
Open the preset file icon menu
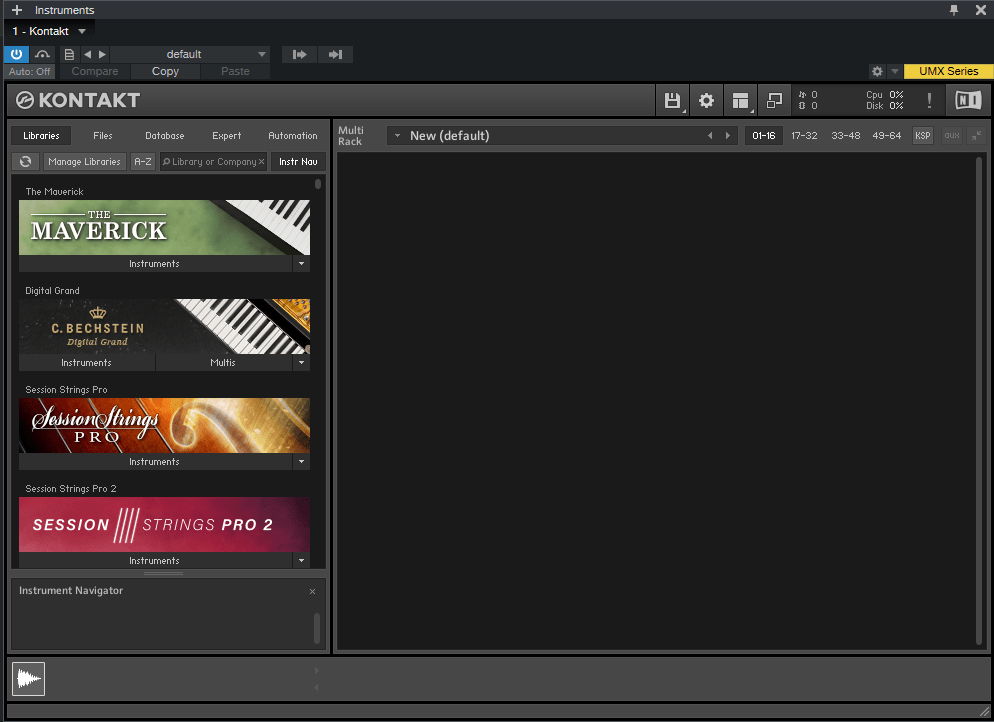pyautogui.click(x=69, y=55)
